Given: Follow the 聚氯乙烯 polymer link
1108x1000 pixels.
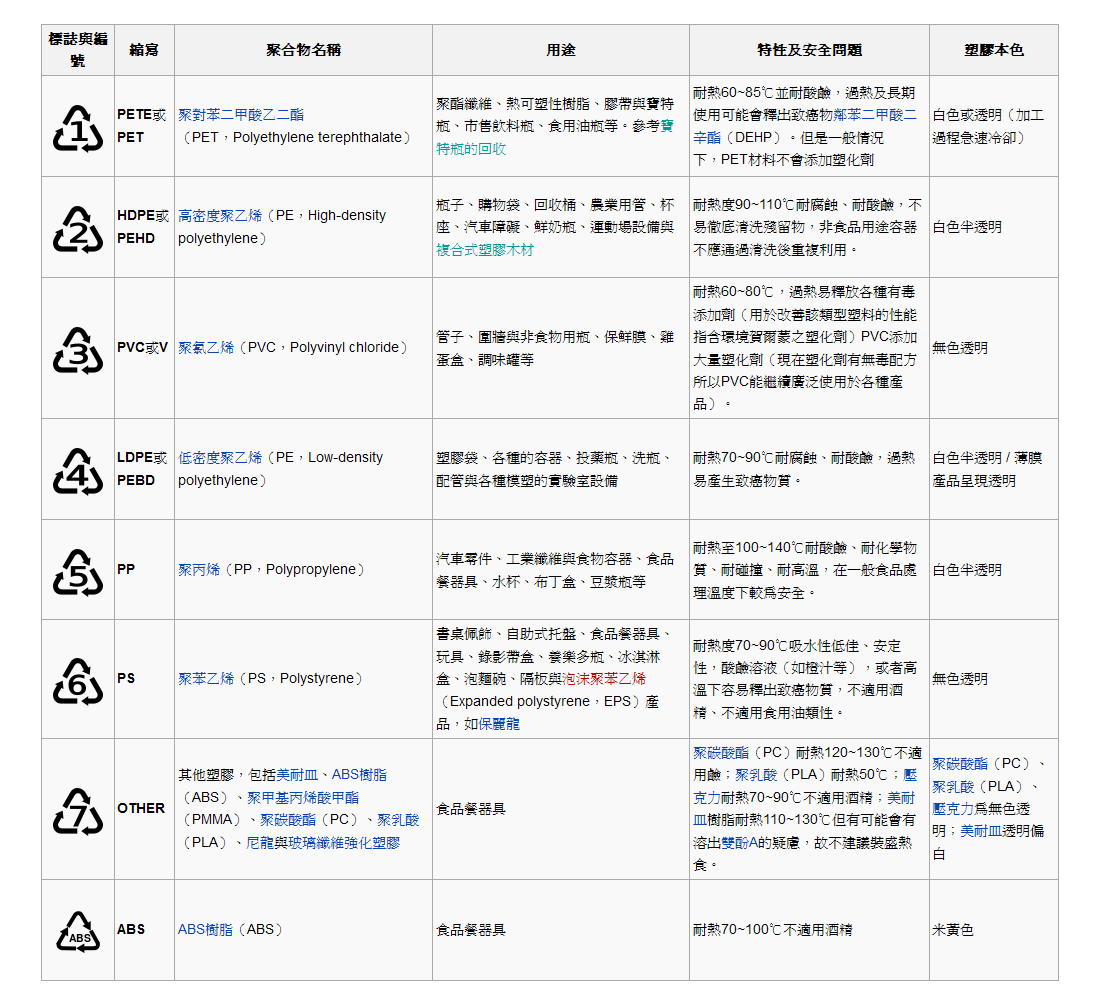Looking at the screenshot, I should tap(206, 348).
